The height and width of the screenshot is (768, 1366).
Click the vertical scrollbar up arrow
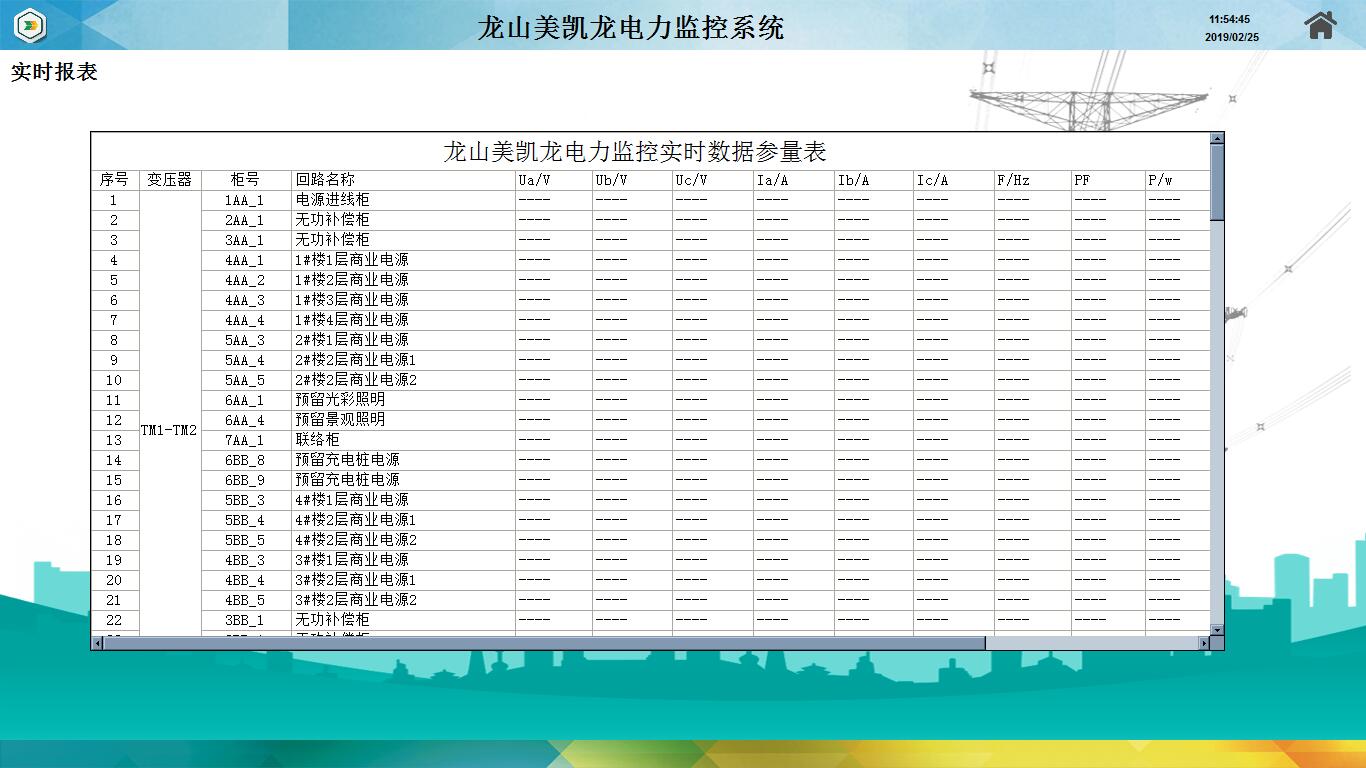[1217, 139]
